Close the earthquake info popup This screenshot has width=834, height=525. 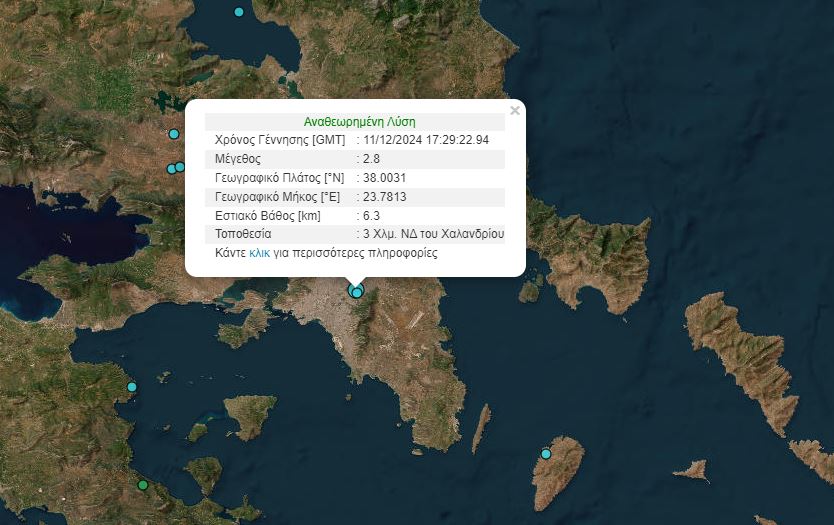click(515, 111)
